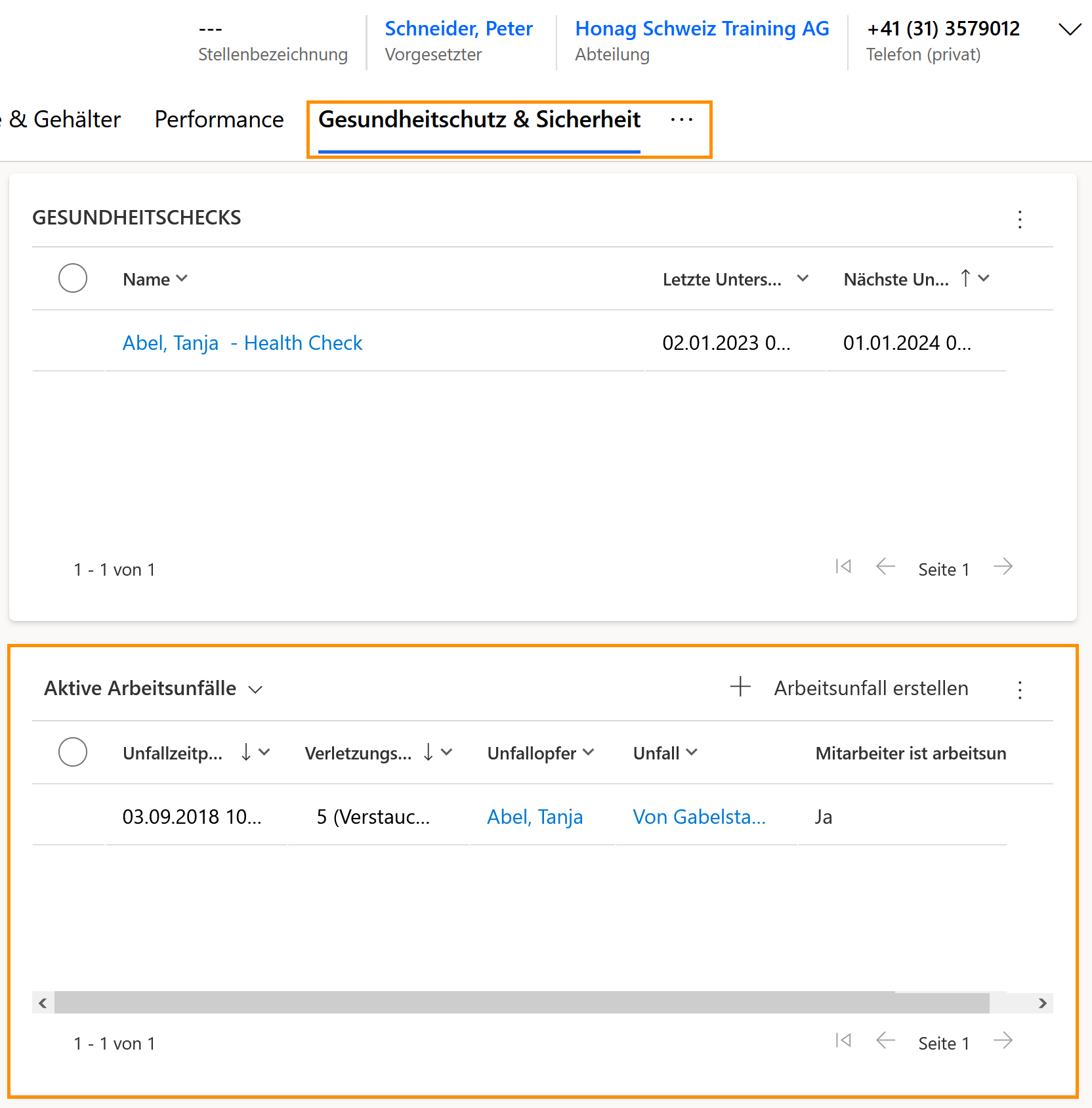1092x1108 pixels.
Task: Open Abel, Tanja - Health Check record
Action: point(242,343)
